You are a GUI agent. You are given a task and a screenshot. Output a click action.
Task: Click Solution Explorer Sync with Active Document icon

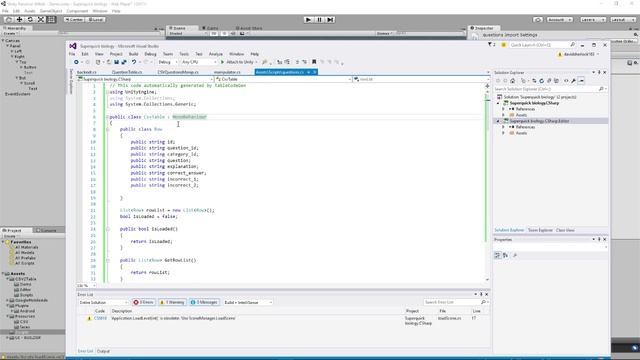pos(534,81)
